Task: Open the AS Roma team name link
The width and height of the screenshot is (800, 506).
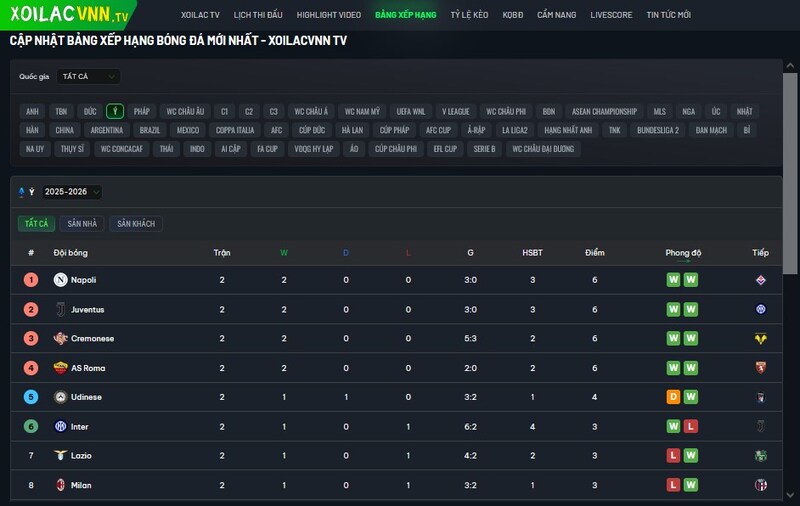Action: (x=88, y=368)
